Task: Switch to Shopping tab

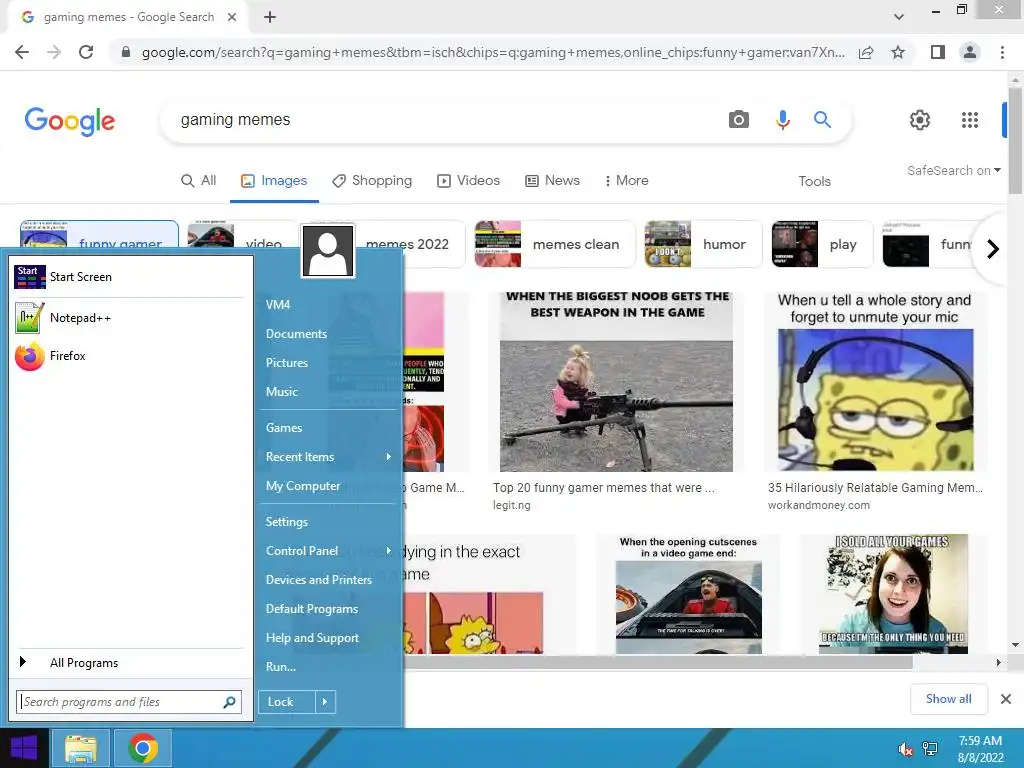Action: click(x=372, y=181)
